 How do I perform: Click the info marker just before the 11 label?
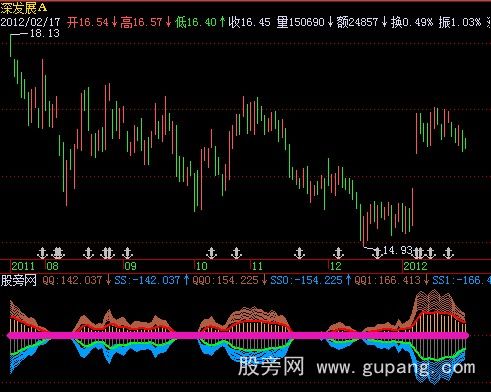point(236,253)
